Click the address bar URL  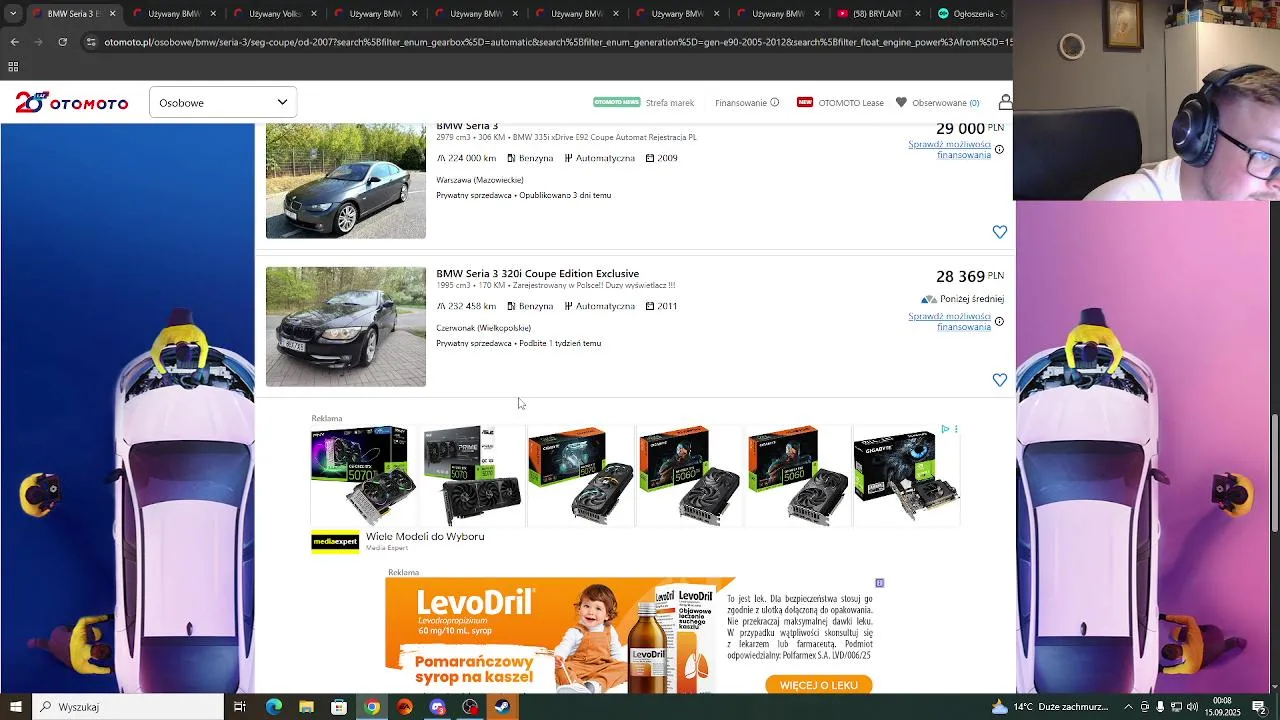pyautogui.click(x=558, y=42)
